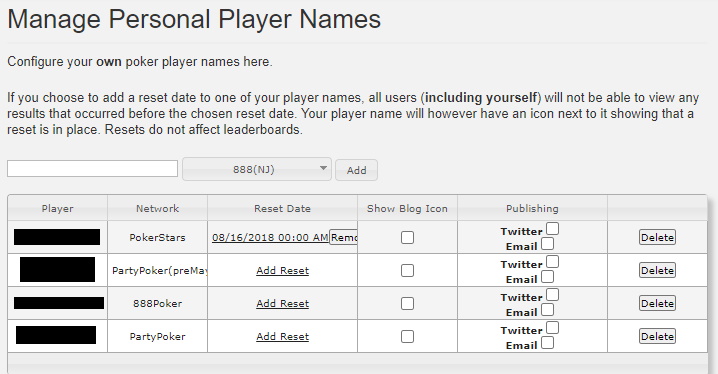Open the 888(NJ) network dropdown
Viewport: 718px width, 374px height.
pos(256,169)
